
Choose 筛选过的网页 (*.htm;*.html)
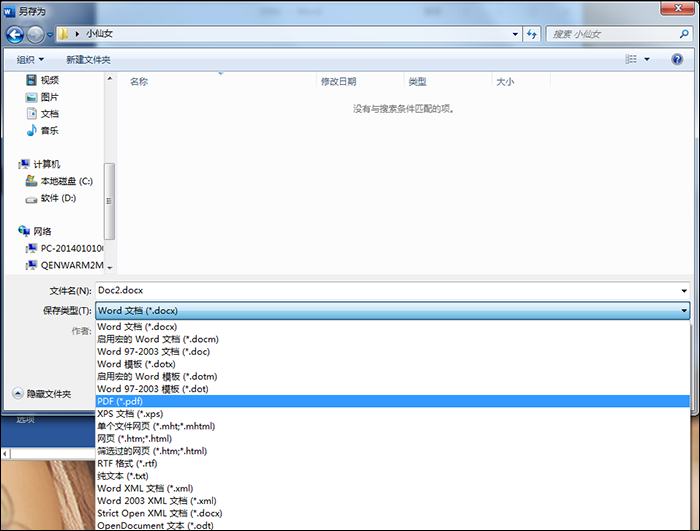[x=392, y=451]
